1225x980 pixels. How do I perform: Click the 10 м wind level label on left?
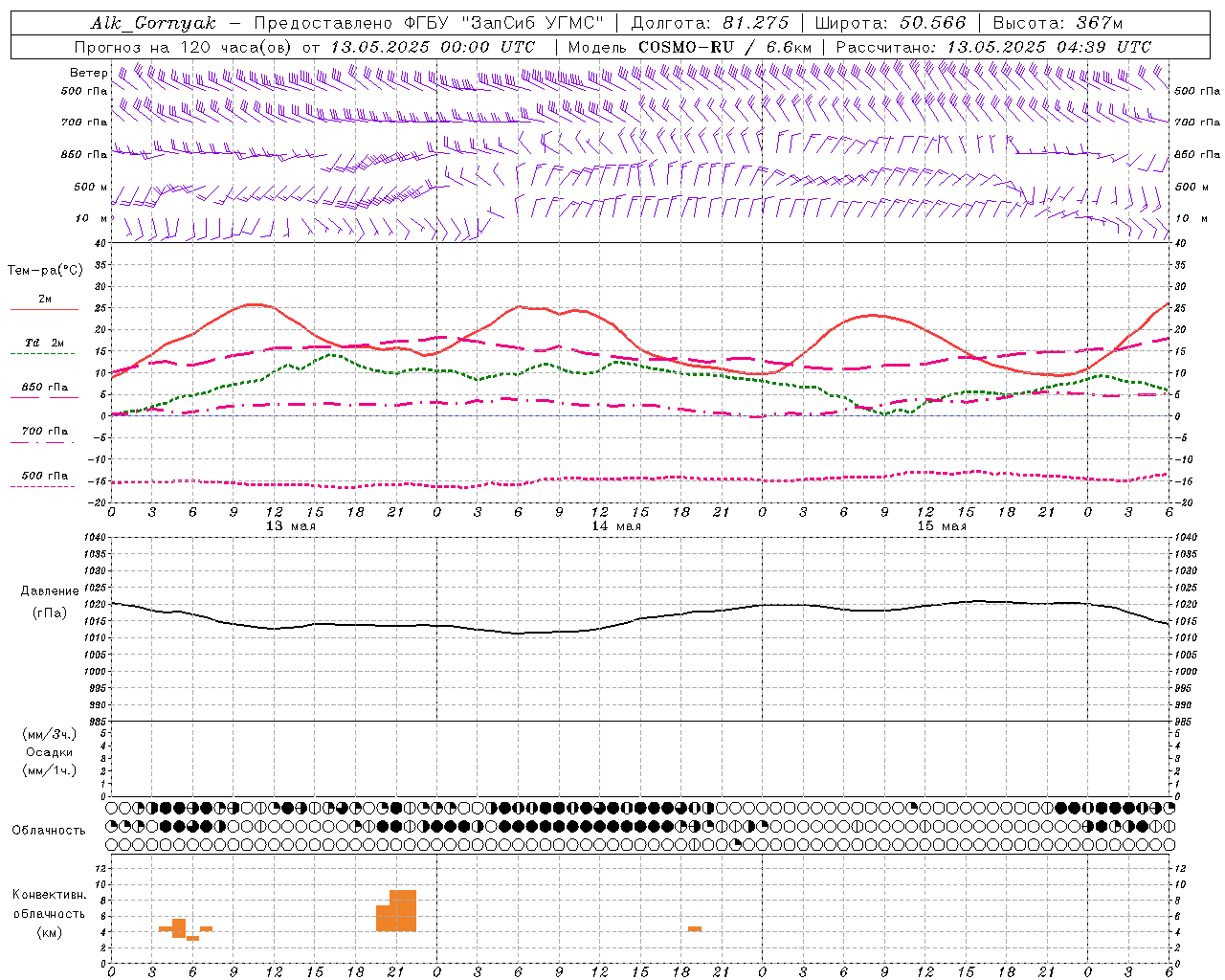click(x=91, y=219)
